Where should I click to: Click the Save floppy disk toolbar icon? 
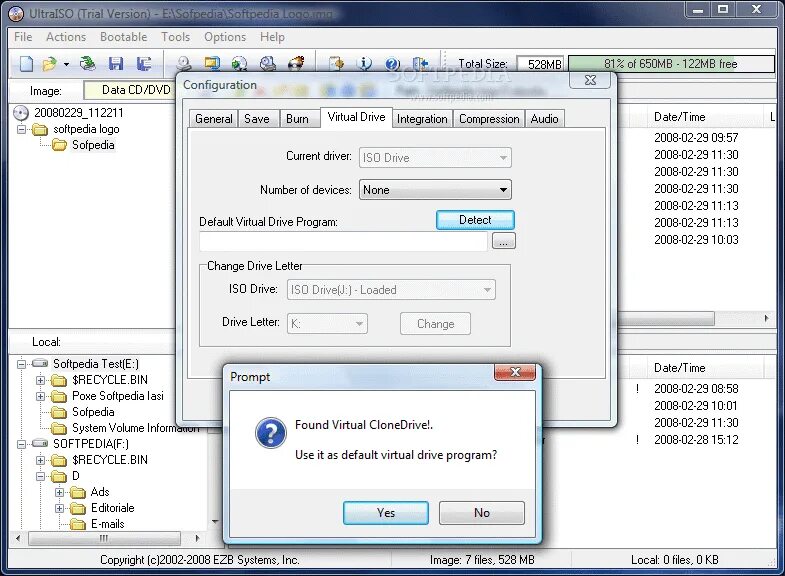[116, 64]
